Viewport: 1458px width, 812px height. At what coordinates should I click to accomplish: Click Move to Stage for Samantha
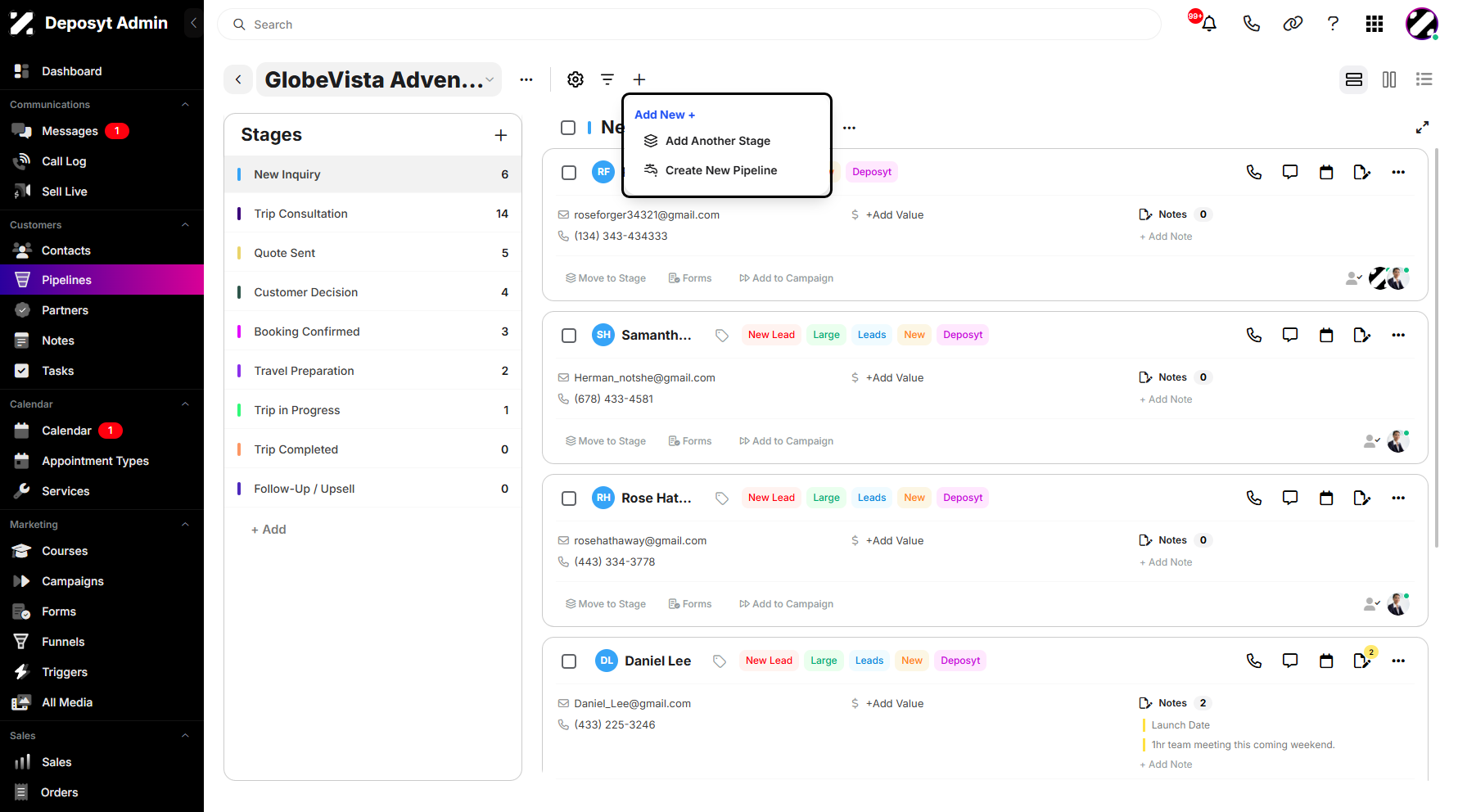[606, 441]
